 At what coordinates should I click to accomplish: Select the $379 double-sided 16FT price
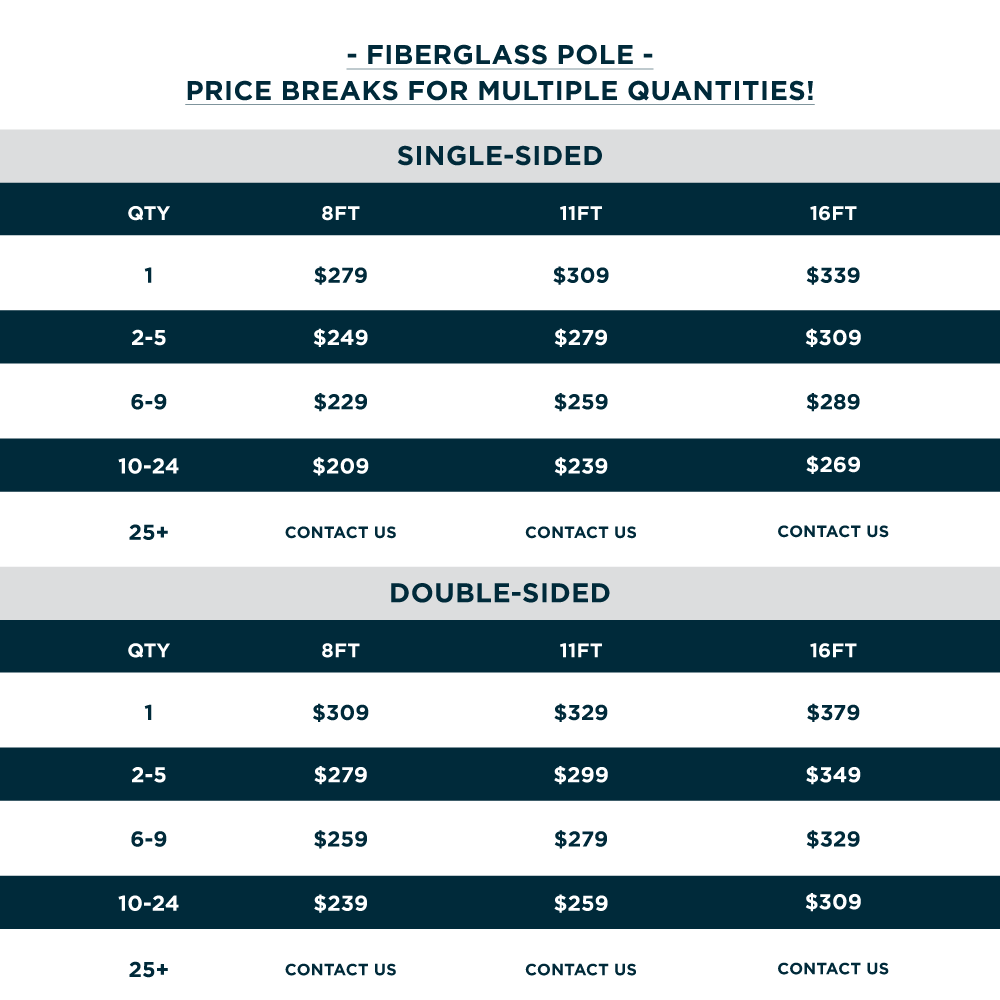[833, 713]
